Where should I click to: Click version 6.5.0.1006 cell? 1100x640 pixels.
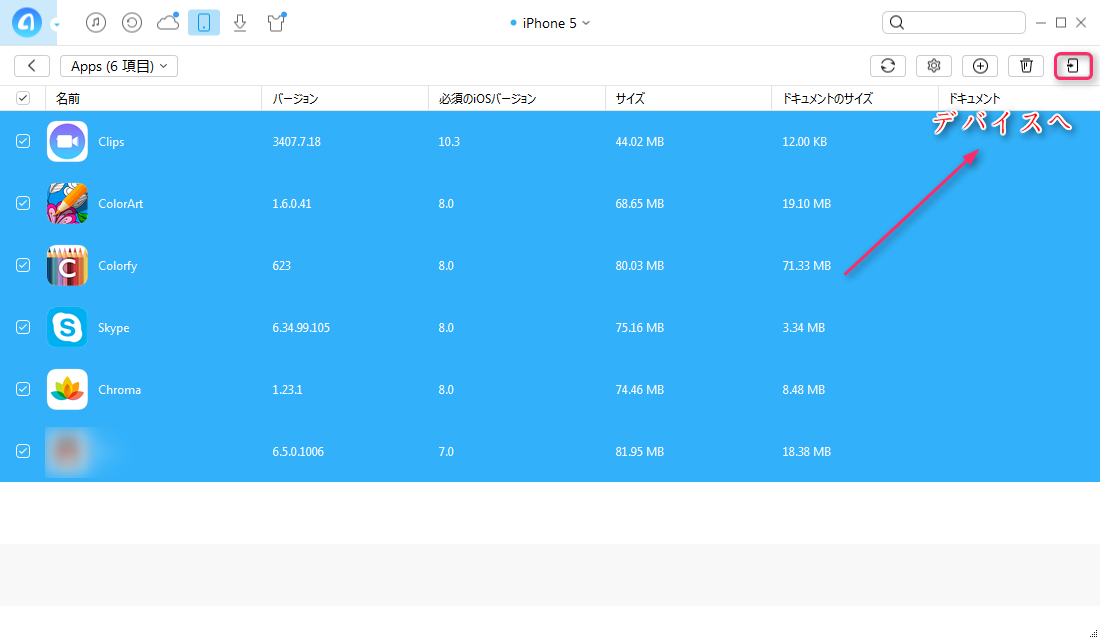pos(298,452)
